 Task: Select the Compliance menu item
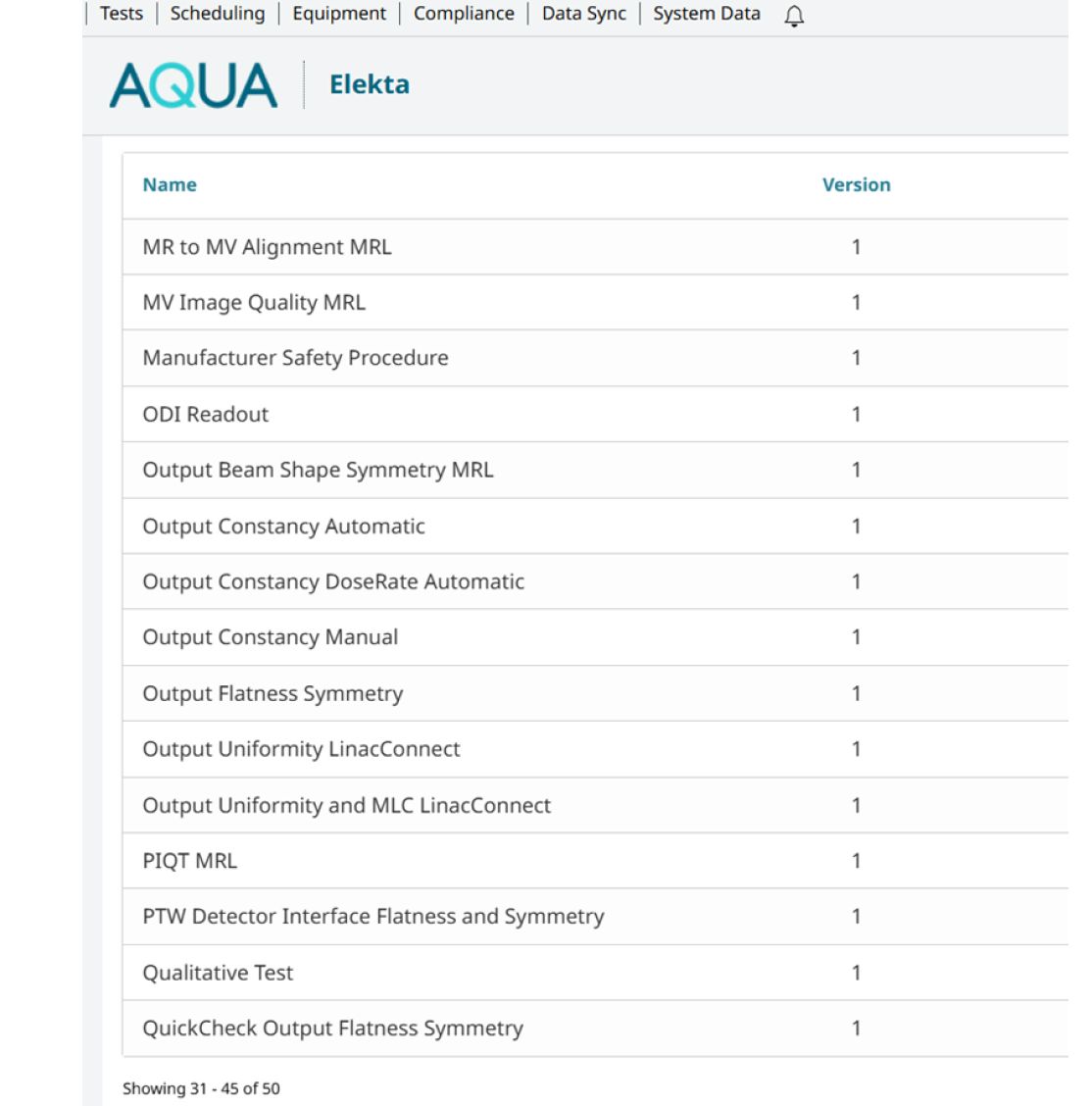464,13
